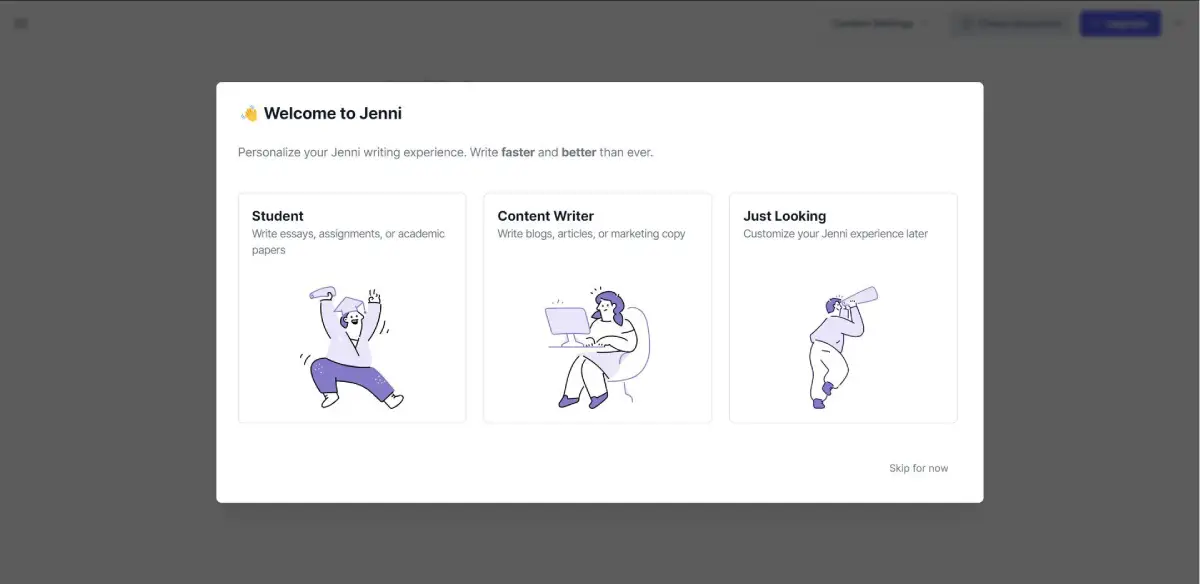Select "Write blogs, articles, or marketing copy" text
The height and width of the screenshot is (584, 1200).
coord(591,234)
